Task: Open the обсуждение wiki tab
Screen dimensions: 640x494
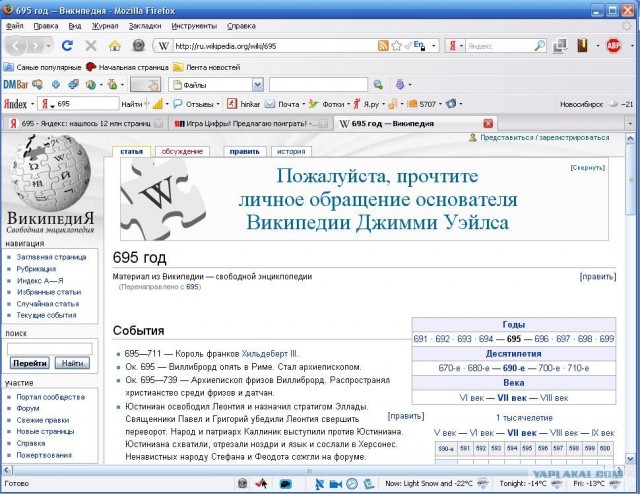Action: pos(182,151)
